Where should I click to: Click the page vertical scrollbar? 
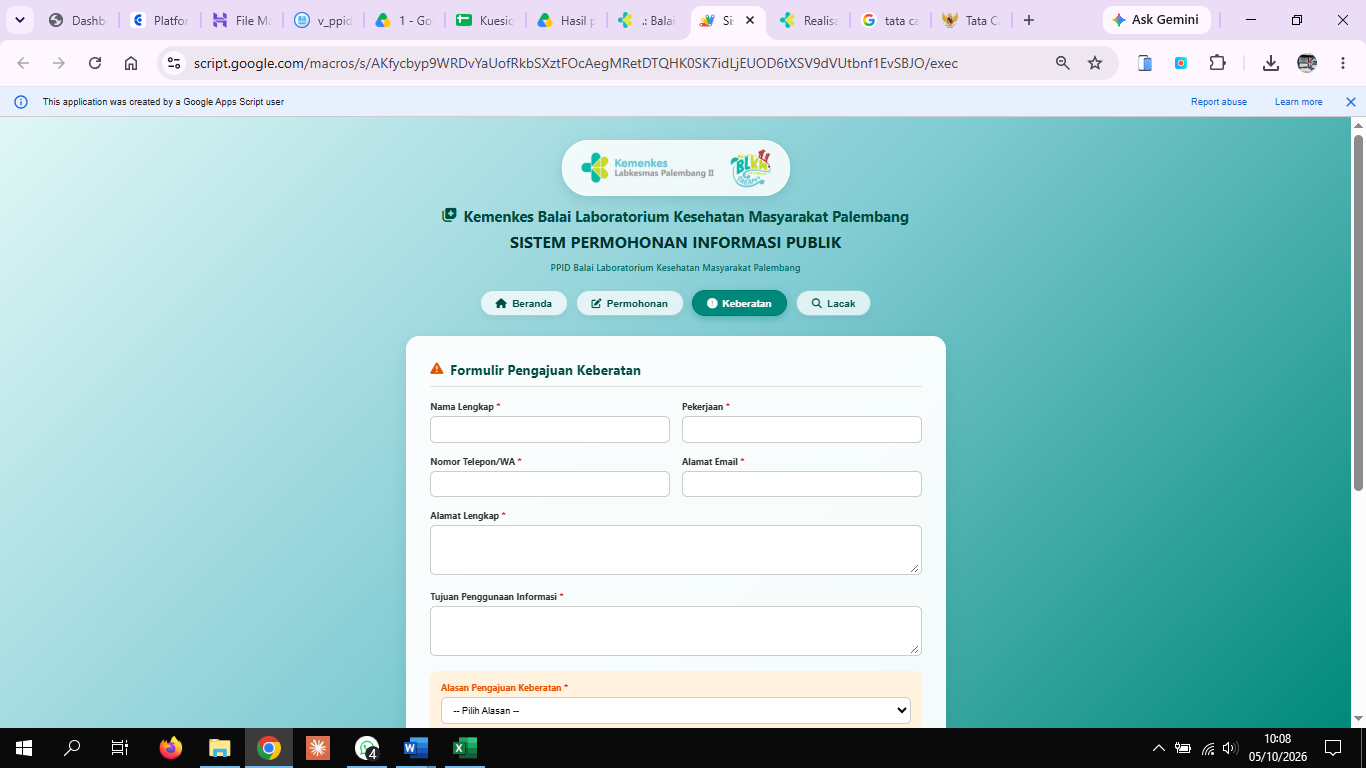point(1358,313)
